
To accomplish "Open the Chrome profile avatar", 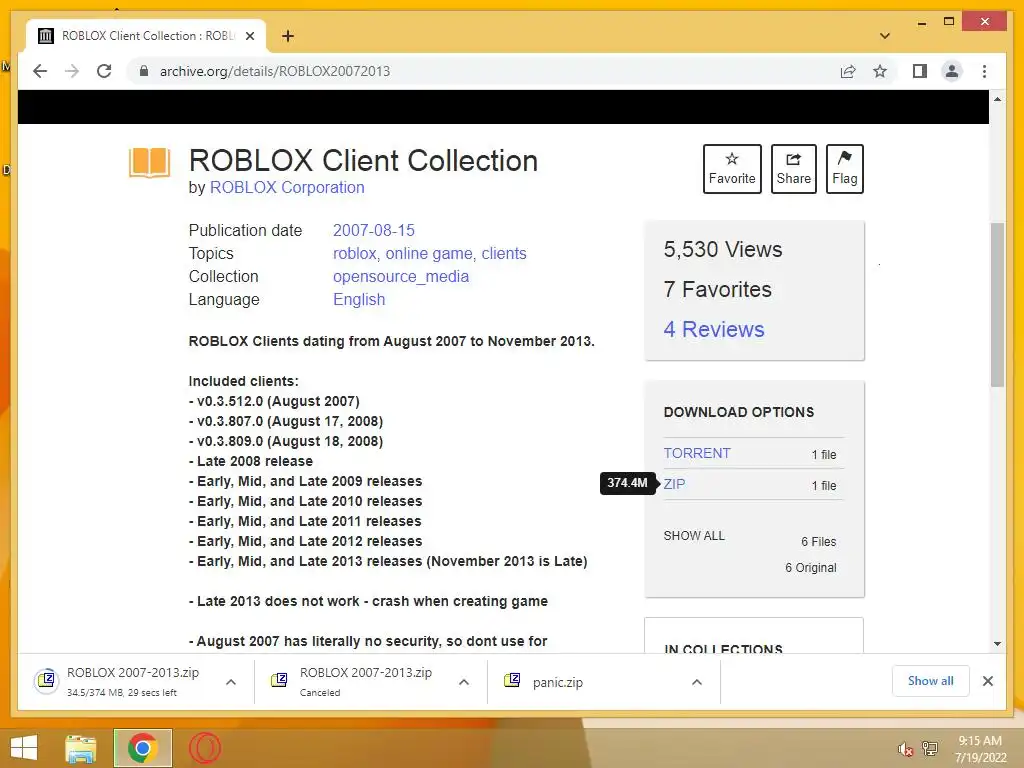I will [x=952, y=71].
